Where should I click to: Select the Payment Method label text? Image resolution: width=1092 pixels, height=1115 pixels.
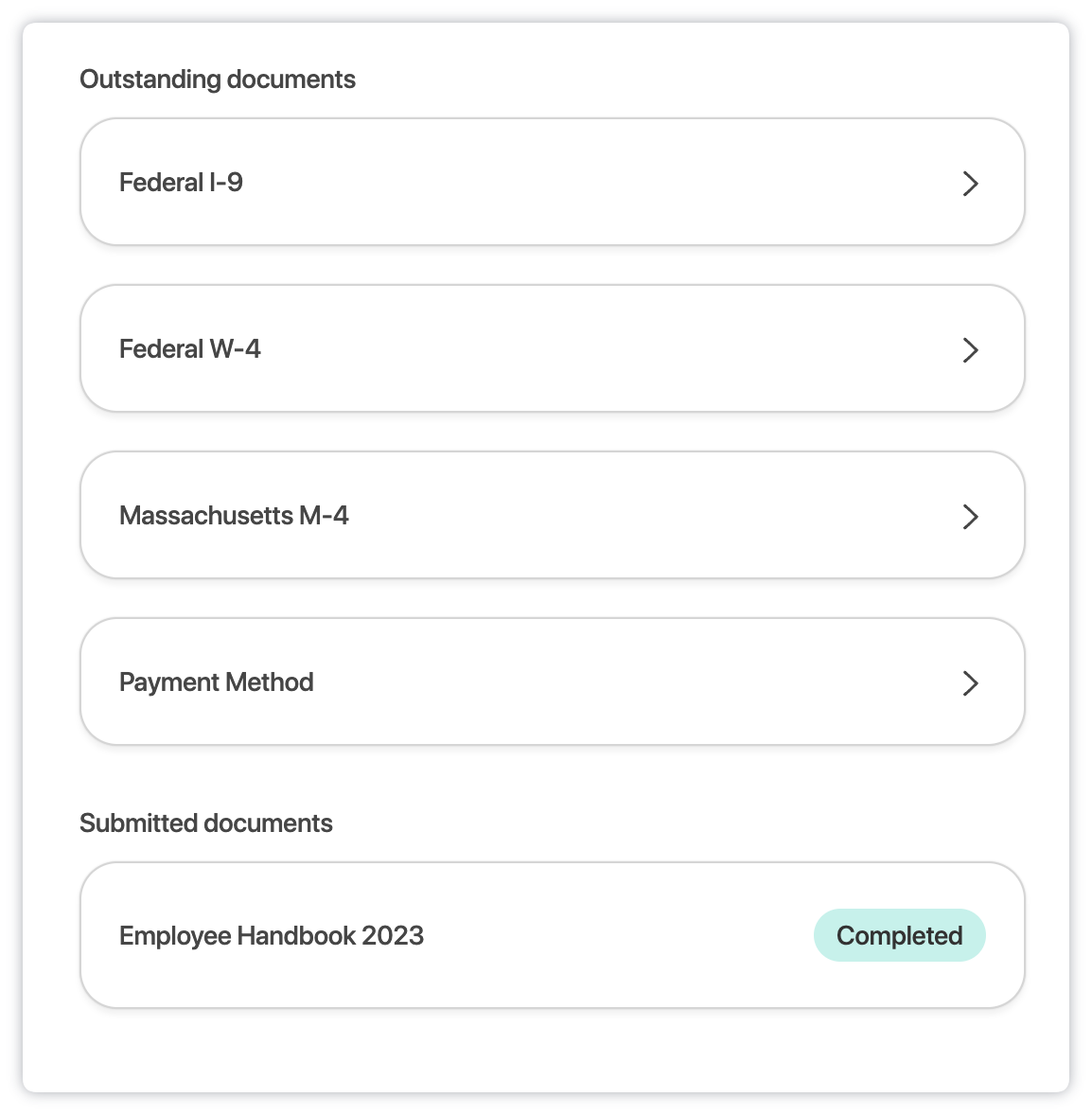coord(216,681)
